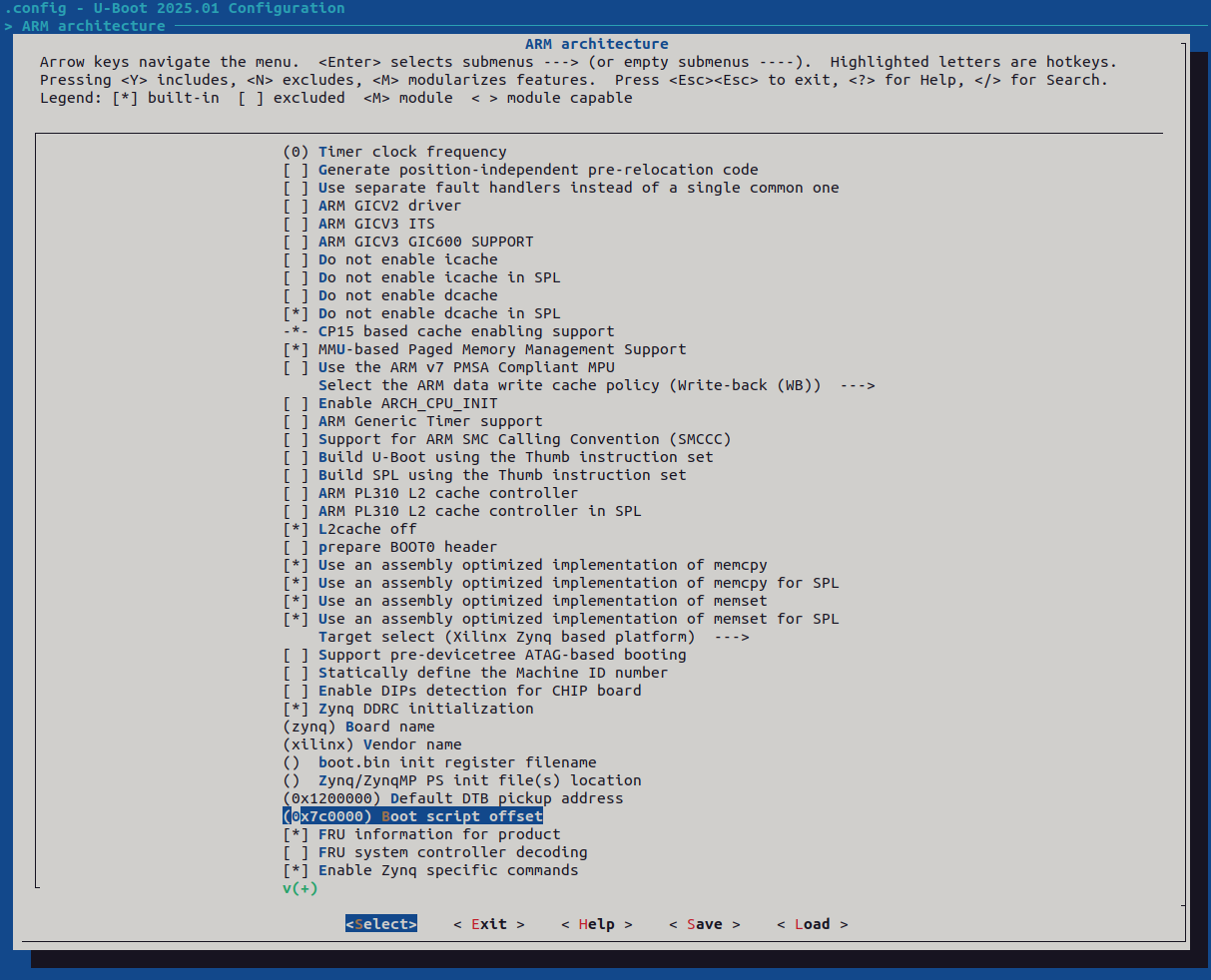The height and width of the screenshot is (980, 1211).
Task: Toggle Statically define the Machine ID number
Action: 475,673
